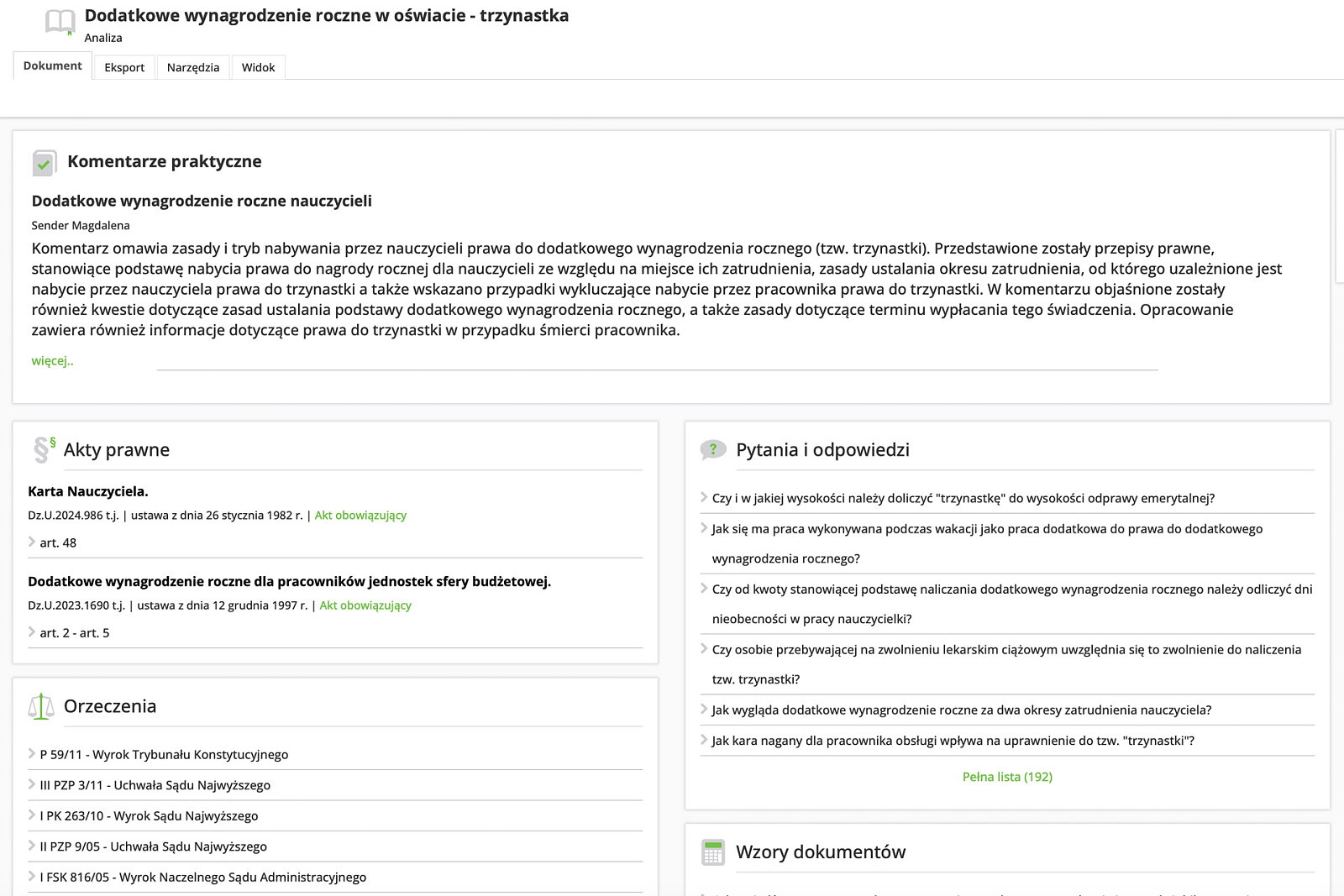Open 'Pełna lista (192)' link

pos(1007,777)
